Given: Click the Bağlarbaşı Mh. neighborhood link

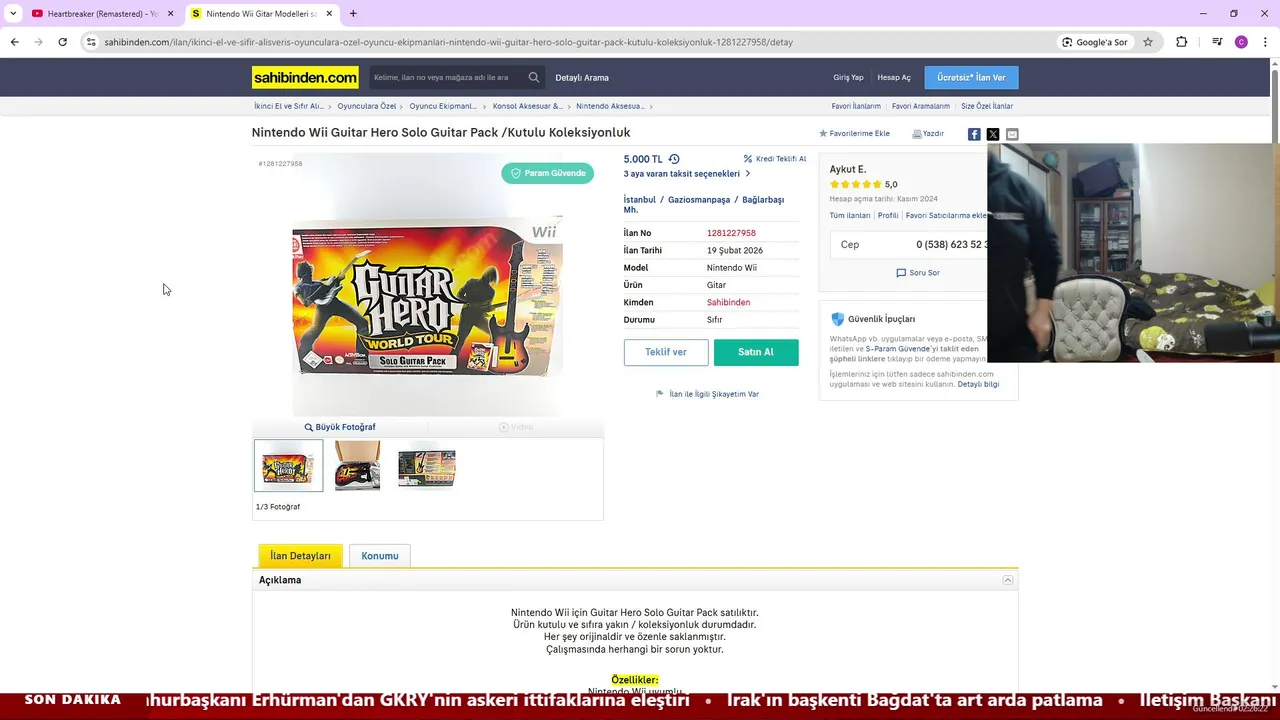Looking at the screenshot, I should pos(763,200).
